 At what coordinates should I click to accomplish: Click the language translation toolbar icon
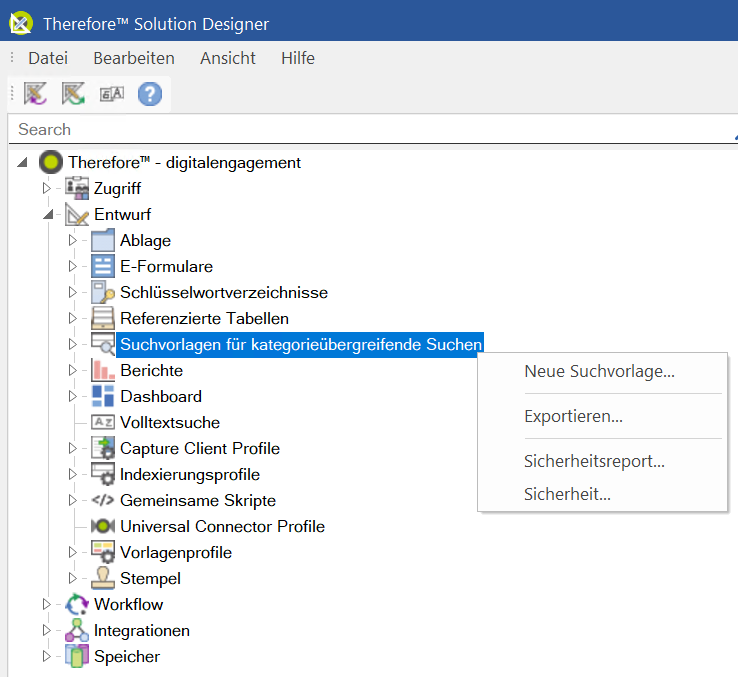pyautogui.click(x=112, y=94)
